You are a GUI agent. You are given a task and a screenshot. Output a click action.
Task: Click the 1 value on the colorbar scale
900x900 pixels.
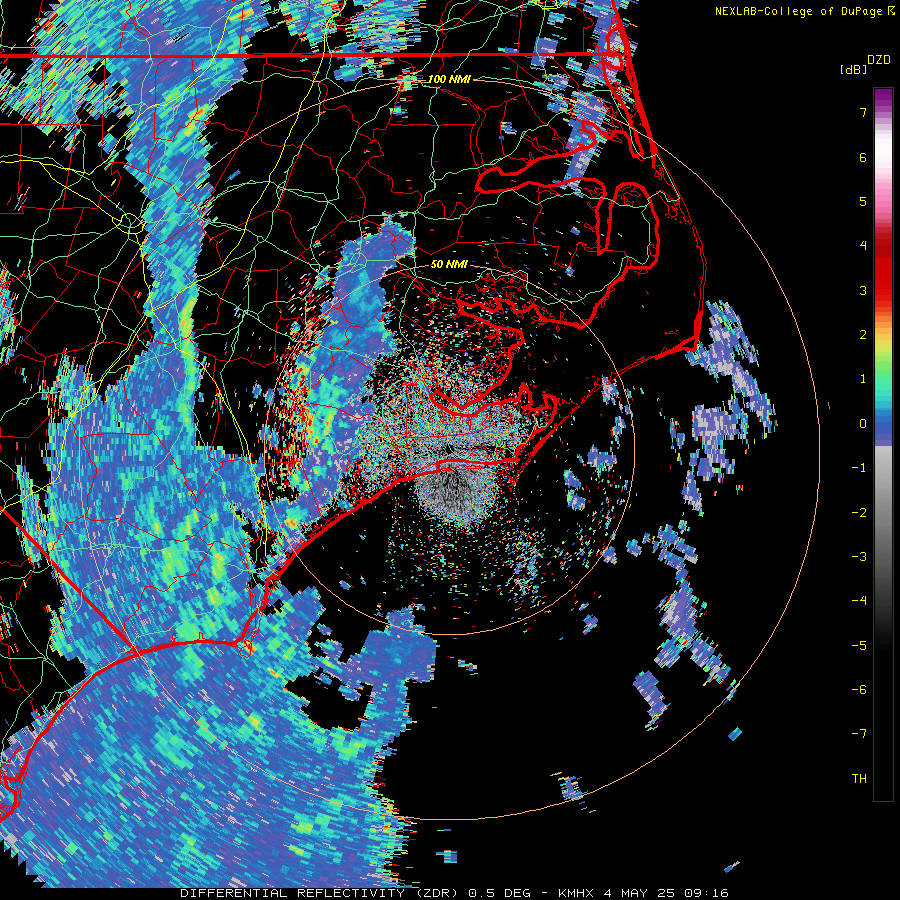point(863,379)
